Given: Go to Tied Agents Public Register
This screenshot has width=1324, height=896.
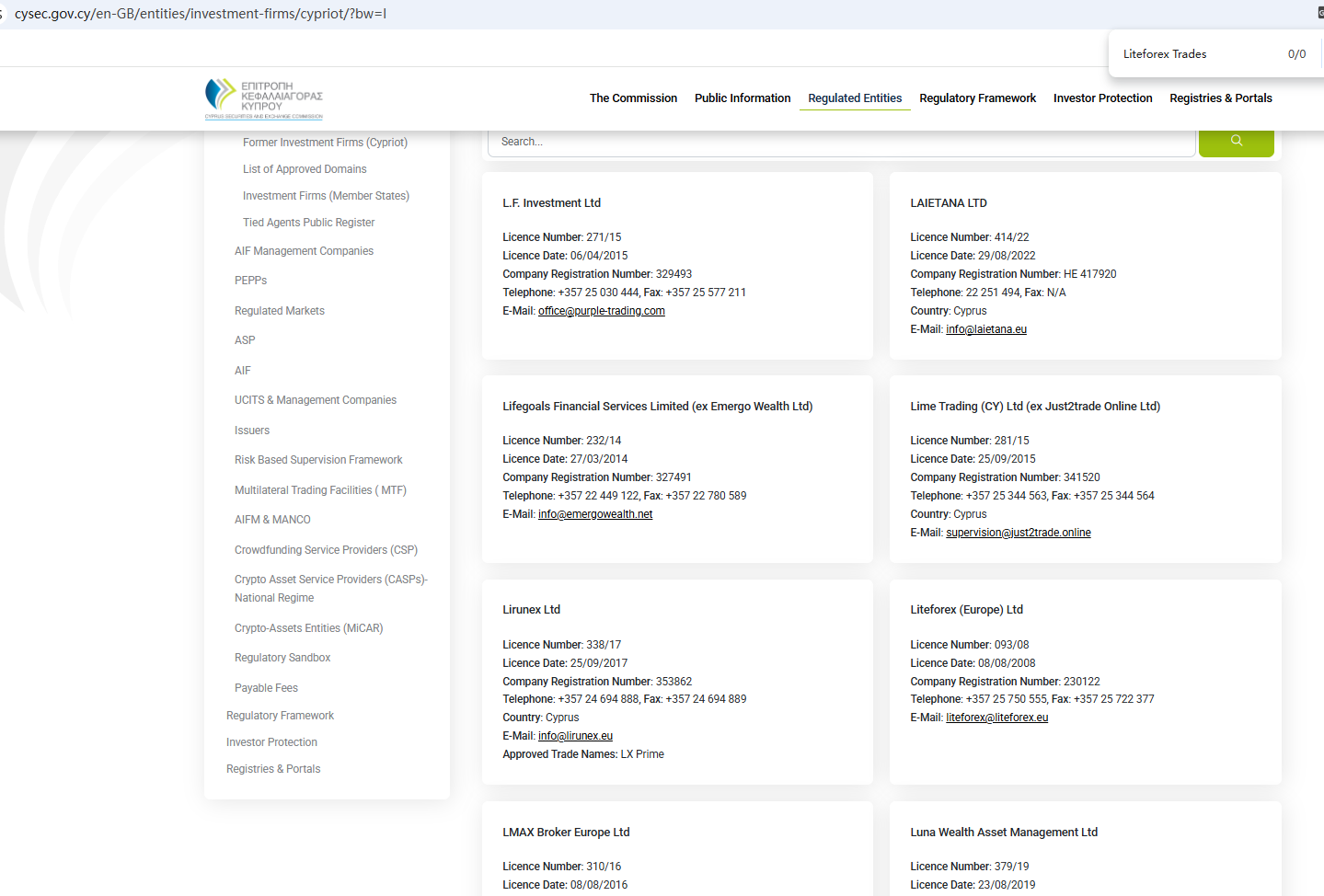Looking at the screenshot, I should pyautogui.click(x=308, y=223).
